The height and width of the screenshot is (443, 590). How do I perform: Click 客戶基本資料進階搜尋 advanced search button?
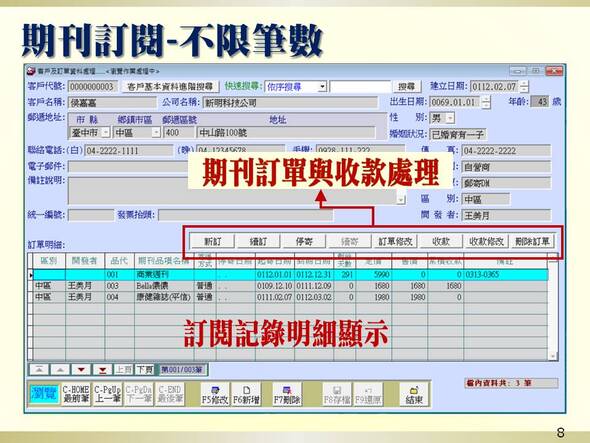[170, 87]
